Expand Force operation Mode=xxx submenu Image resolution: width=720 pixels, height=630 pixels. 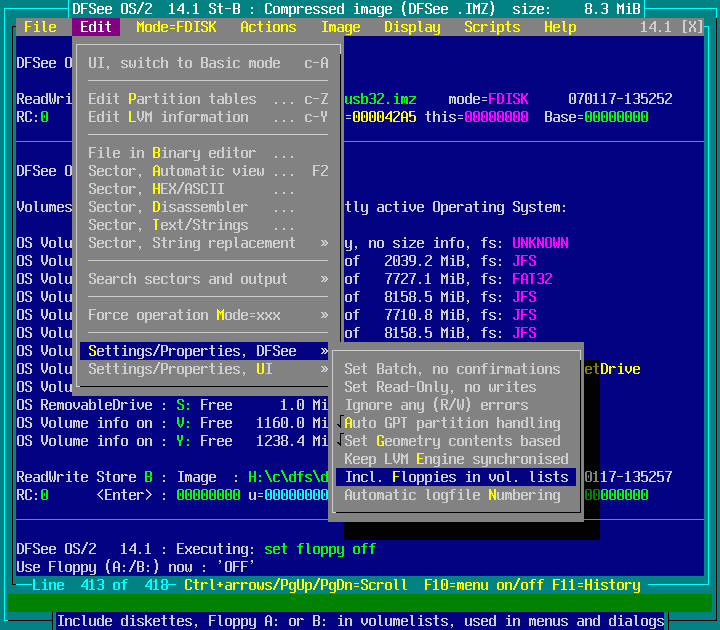click(208, 315)
